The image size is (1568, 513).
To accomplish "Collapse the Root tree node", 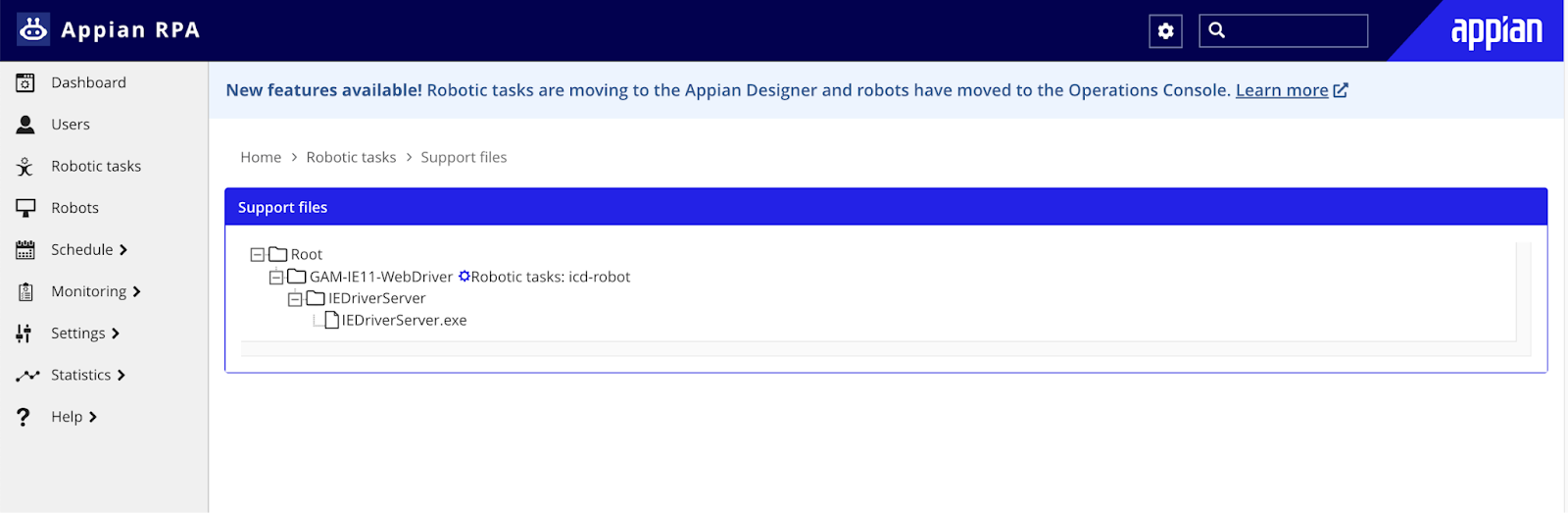I will tap(258, 255).
